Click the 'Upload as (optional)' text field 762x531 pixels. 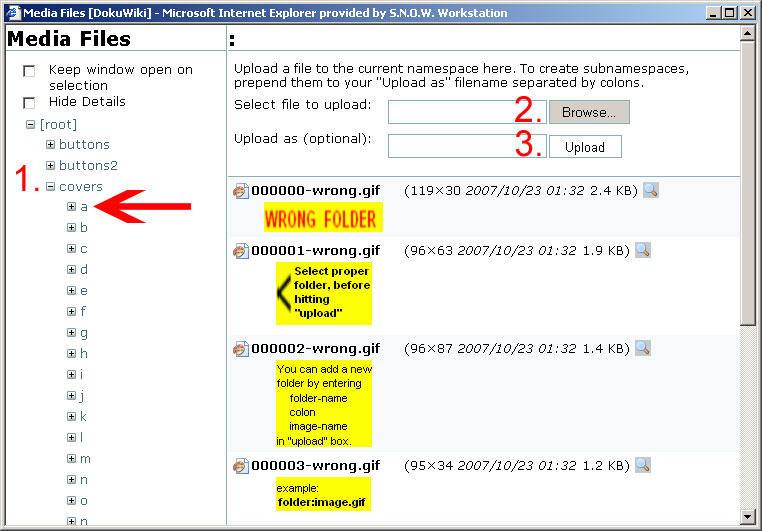coord(466,146)
